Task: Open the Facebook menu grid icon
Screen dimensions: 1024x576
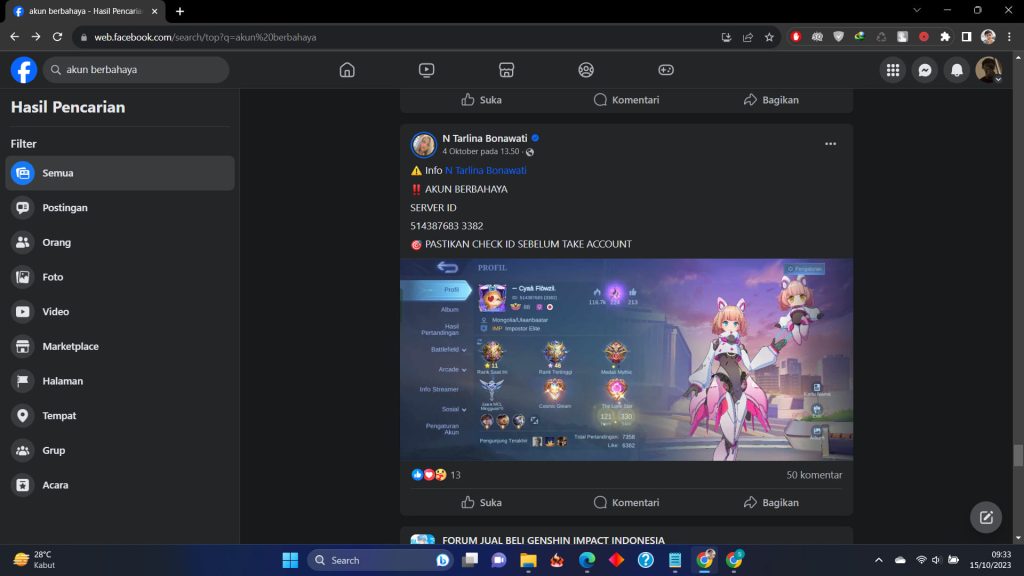Action: tap(893, 70)
